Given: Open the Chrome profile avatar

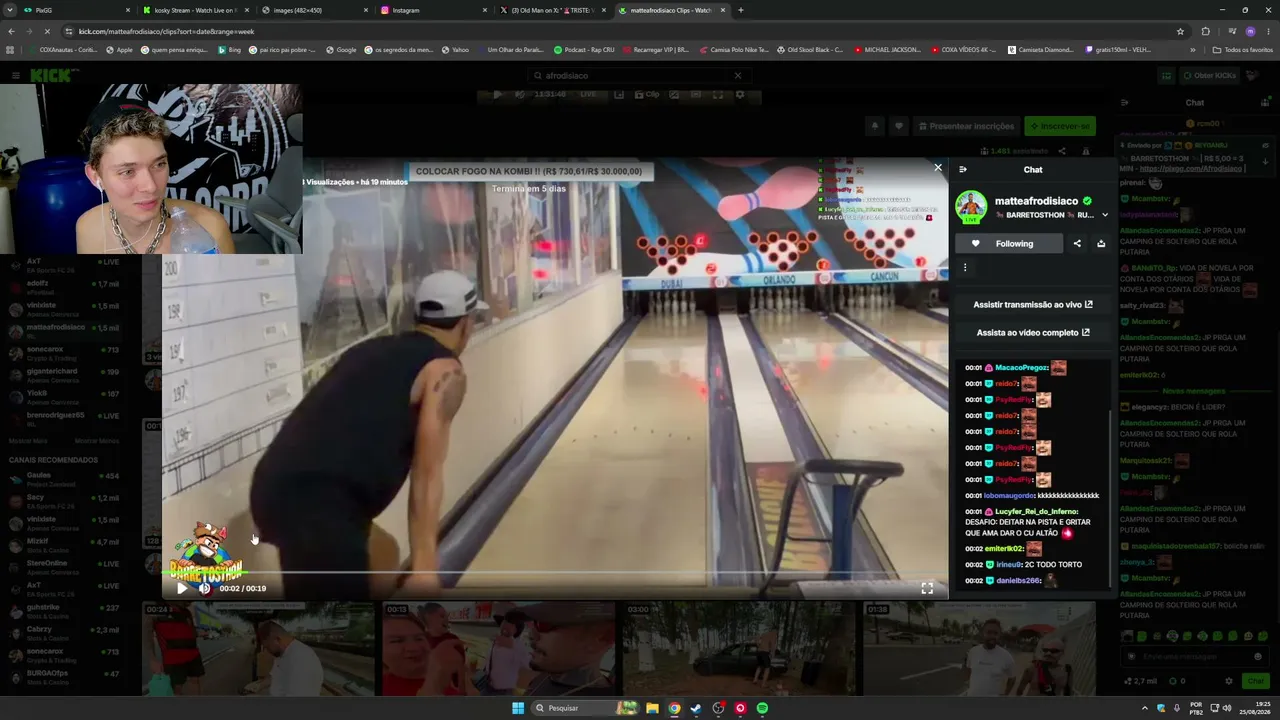Looking at the screenshot, I should [x=1250, y=31].
